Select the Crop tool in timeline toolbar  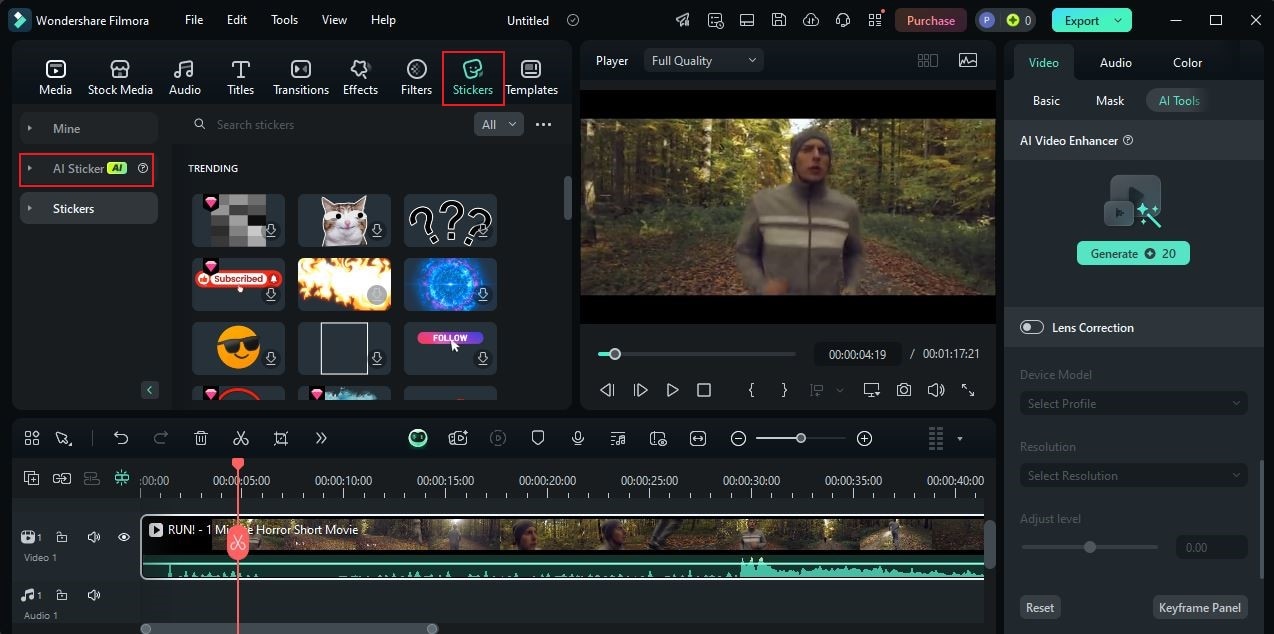pos(281,438)
